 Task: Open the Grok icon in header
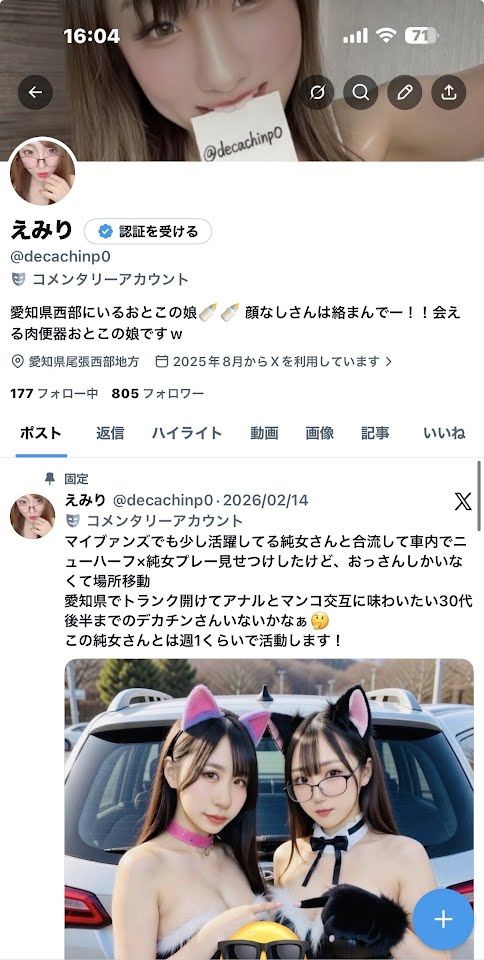click(317, 92)
